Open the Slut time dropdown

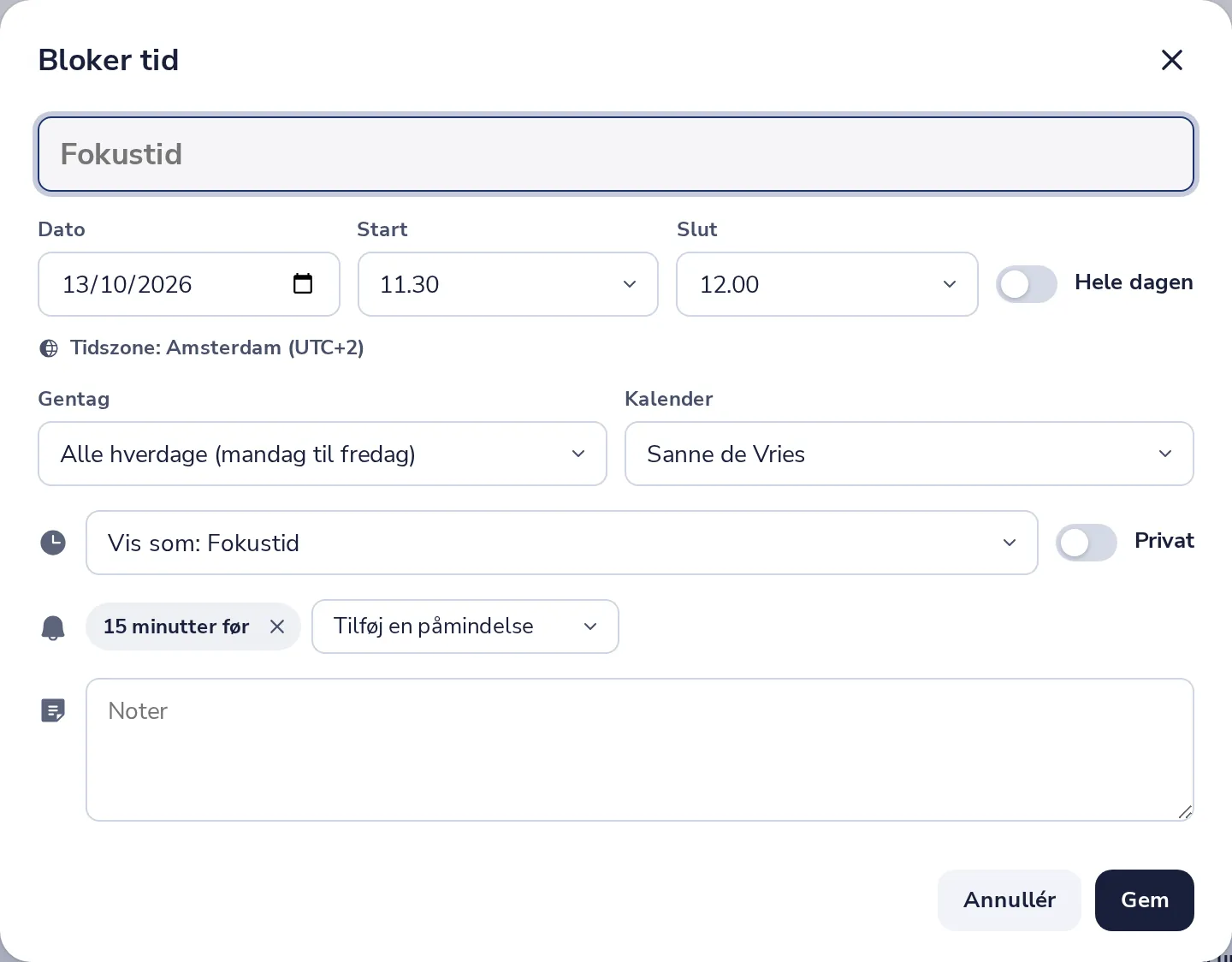827,284
